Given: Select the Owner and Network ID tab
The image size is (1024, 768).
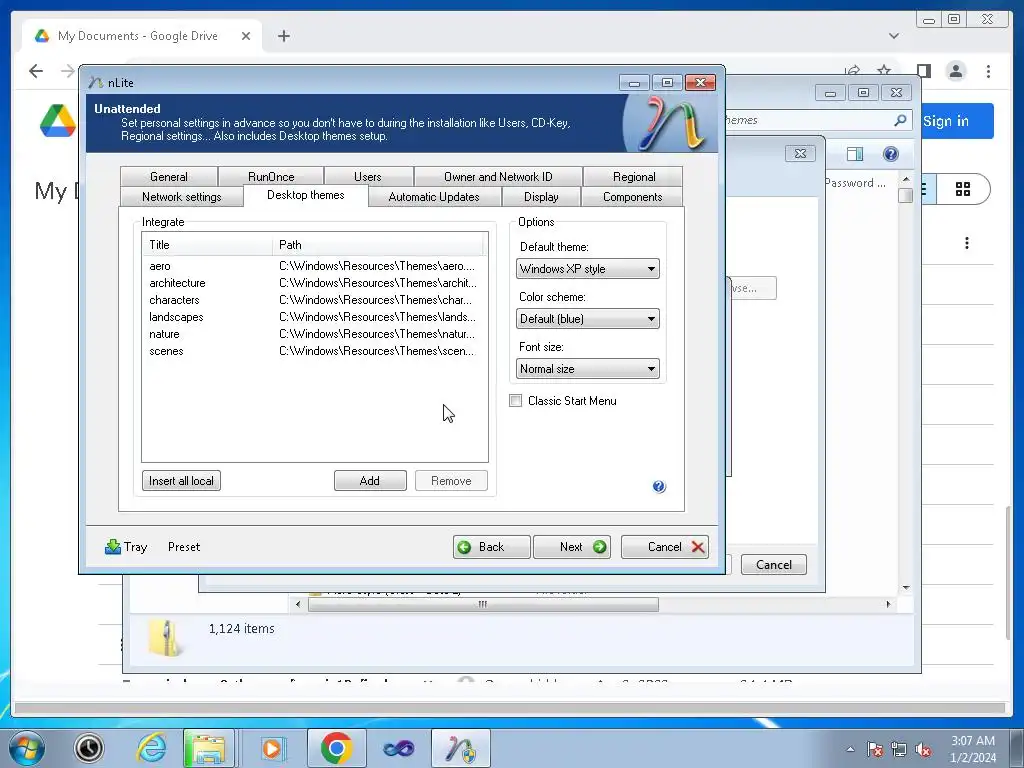Looking at the screenshot, I should coord(498,176).
